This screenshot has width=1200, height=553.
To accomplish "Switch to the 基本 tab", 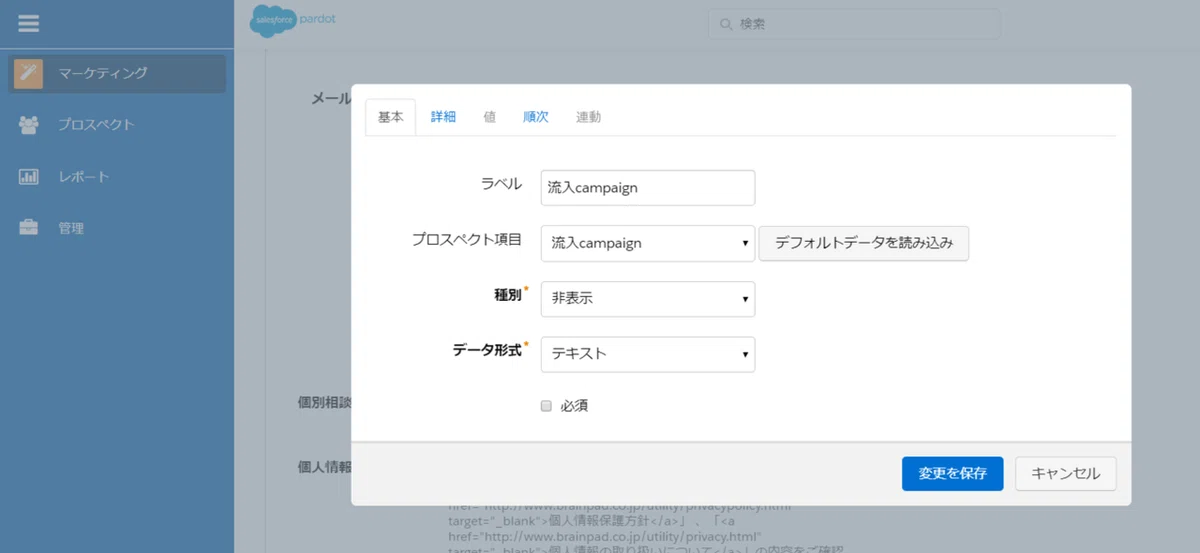I will pyautogui.click(x=391, y=117).
